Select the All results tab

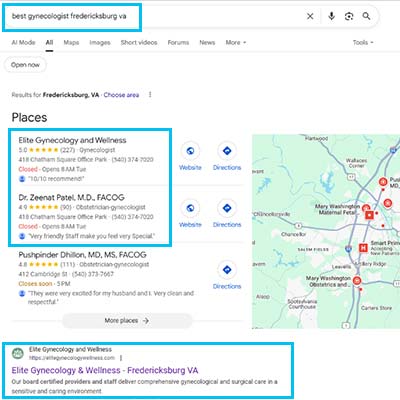[49, 42]
